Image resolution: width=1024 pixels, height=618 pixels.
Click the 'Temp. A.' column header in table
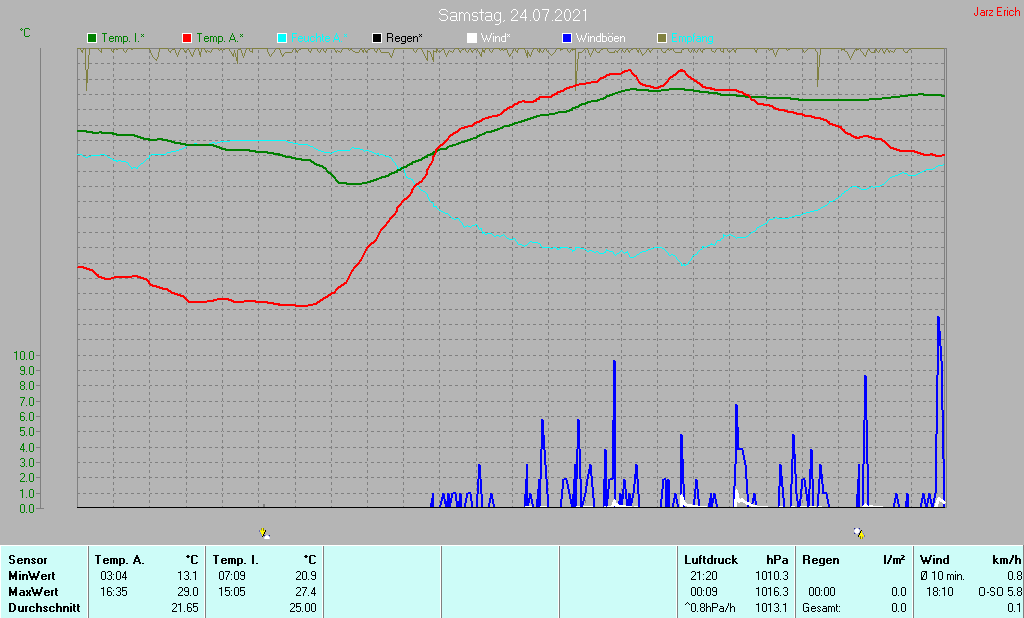click(120, 560)
